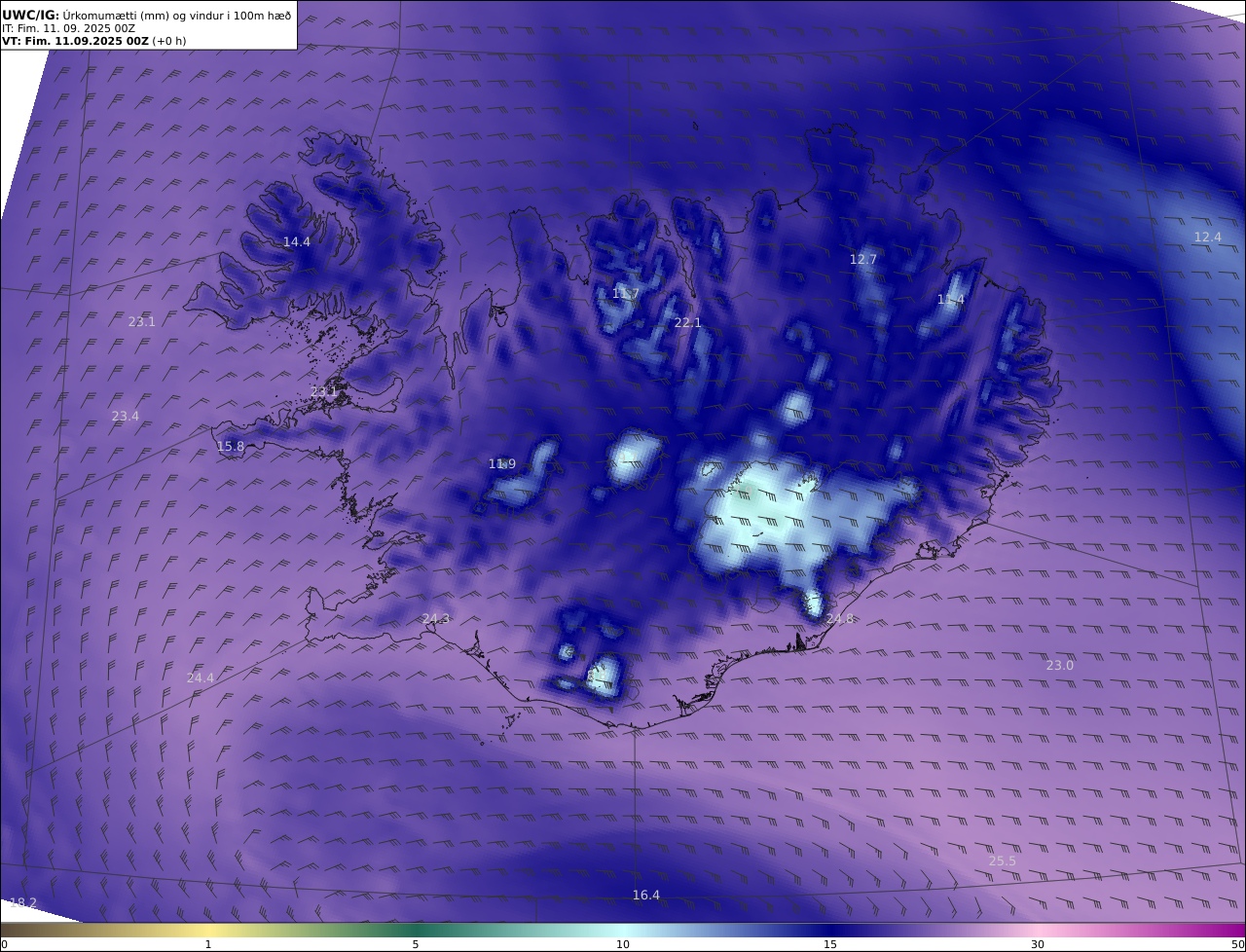Click the colorbar tick label 1
The height and width of the screenshot is (952, 1246).
point(208,944)
